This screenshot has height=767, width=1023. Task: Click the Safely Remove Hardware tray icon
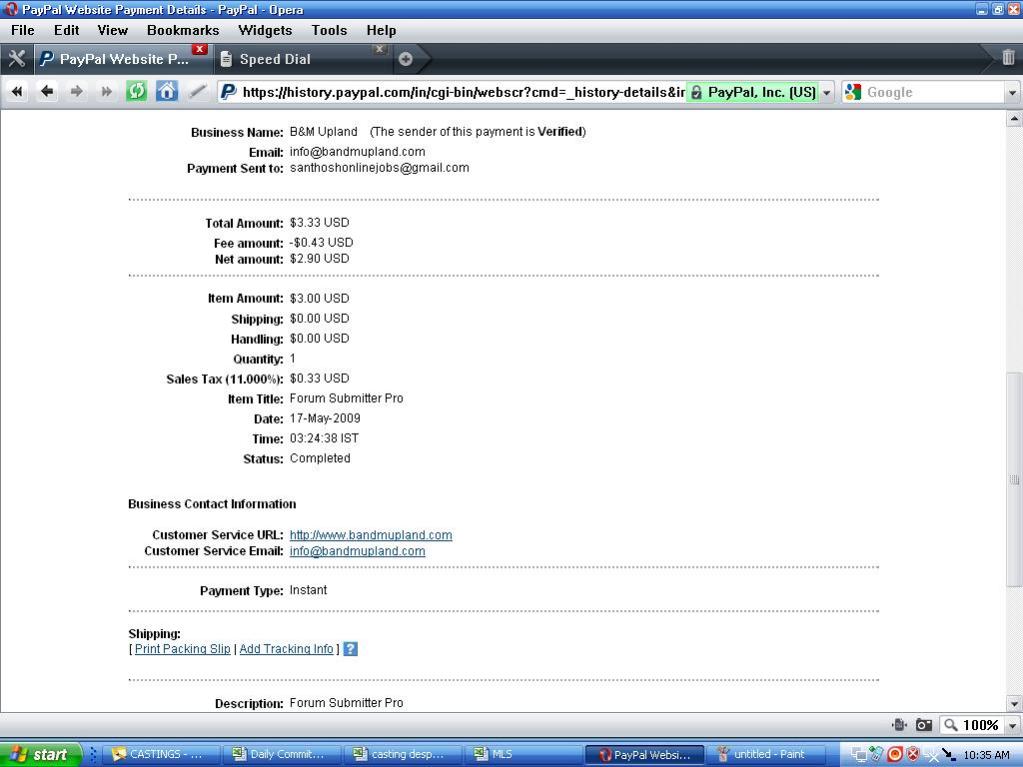click(878, 755)
